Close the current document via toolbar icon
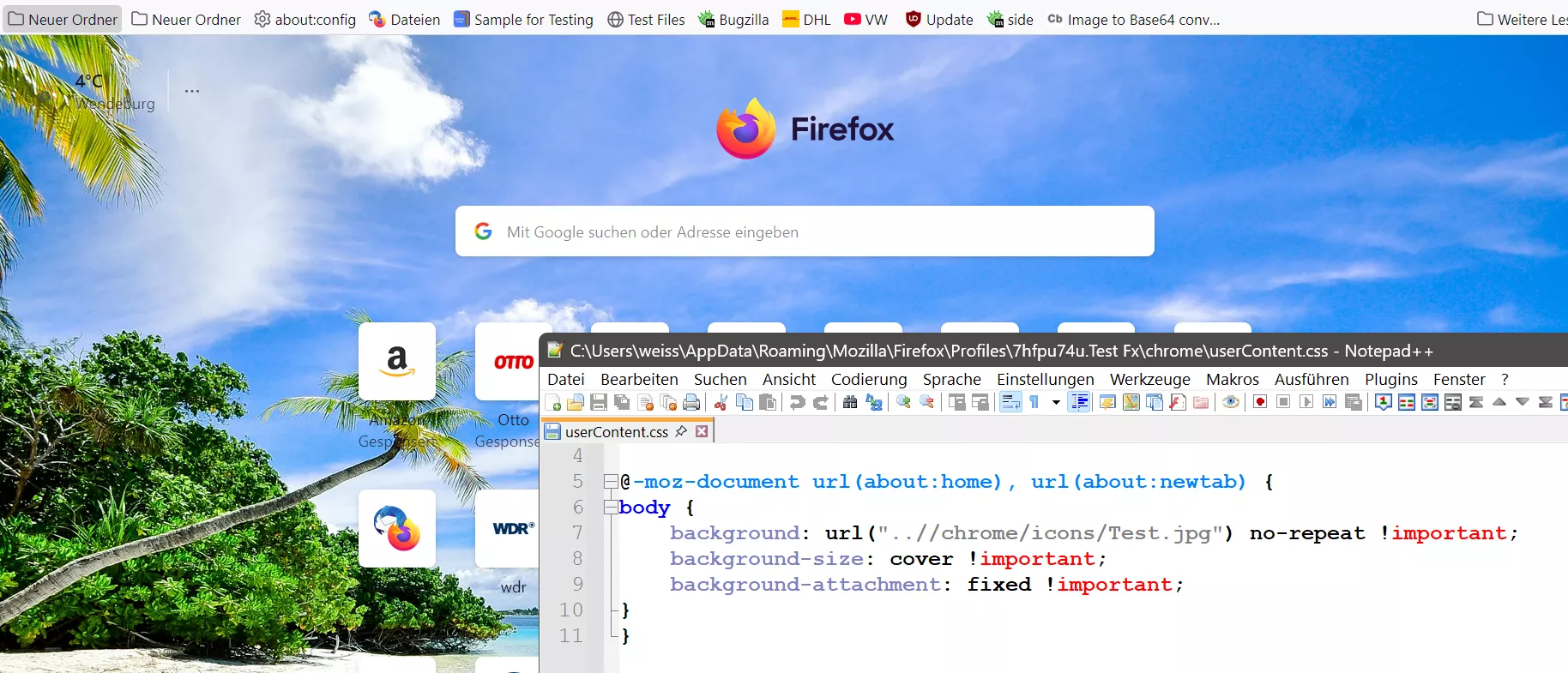This screenshot has width=1568, height=673. click(x=645, y=402)
